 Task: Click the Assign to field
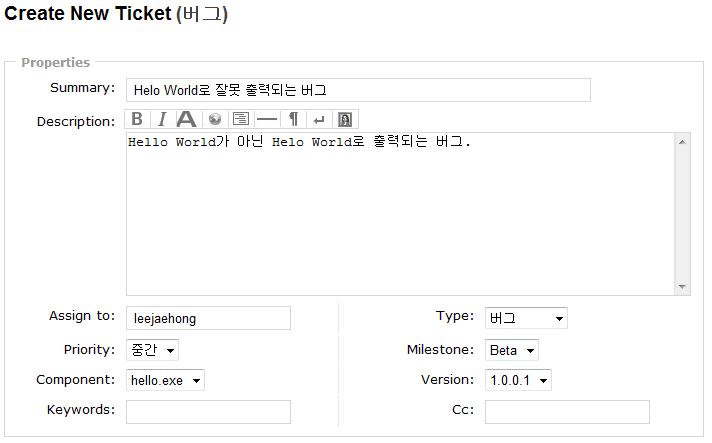click(x=208, y=318)
